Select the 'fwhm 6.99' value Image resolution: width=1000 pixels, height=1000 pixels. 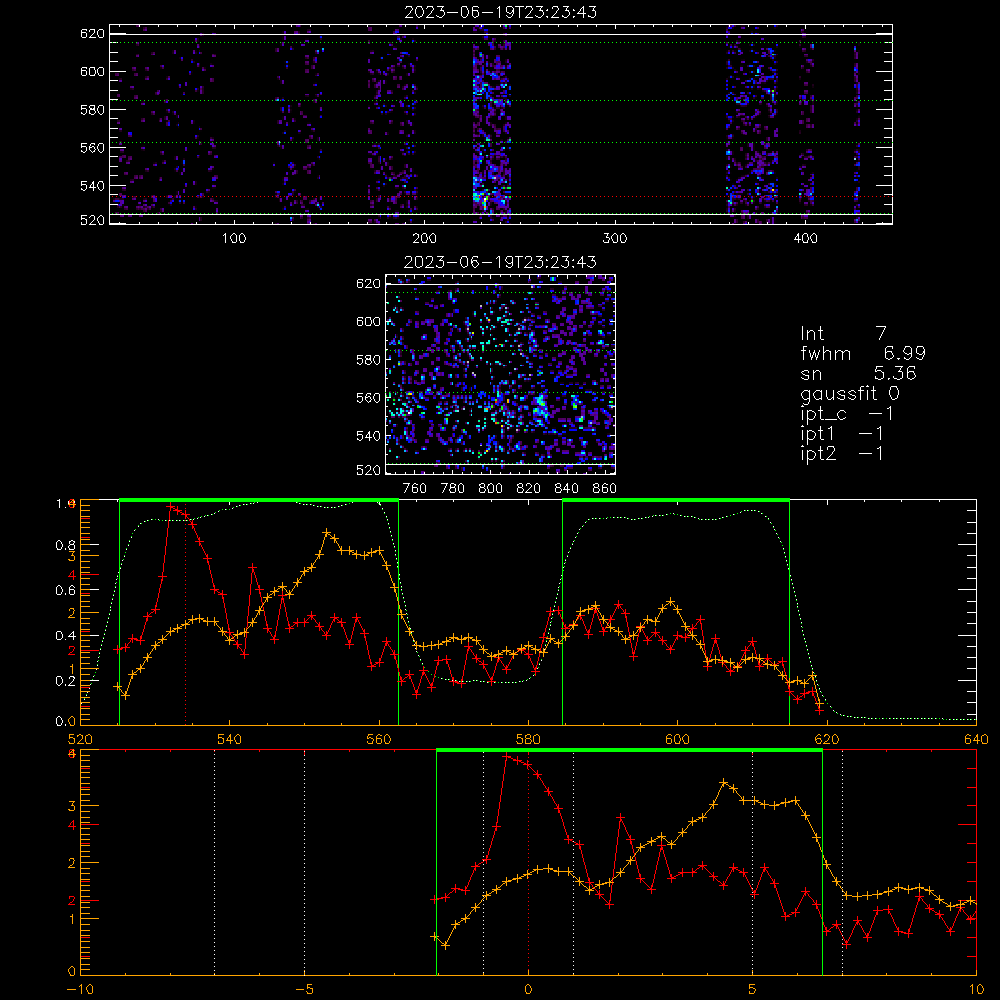(863, 353)
